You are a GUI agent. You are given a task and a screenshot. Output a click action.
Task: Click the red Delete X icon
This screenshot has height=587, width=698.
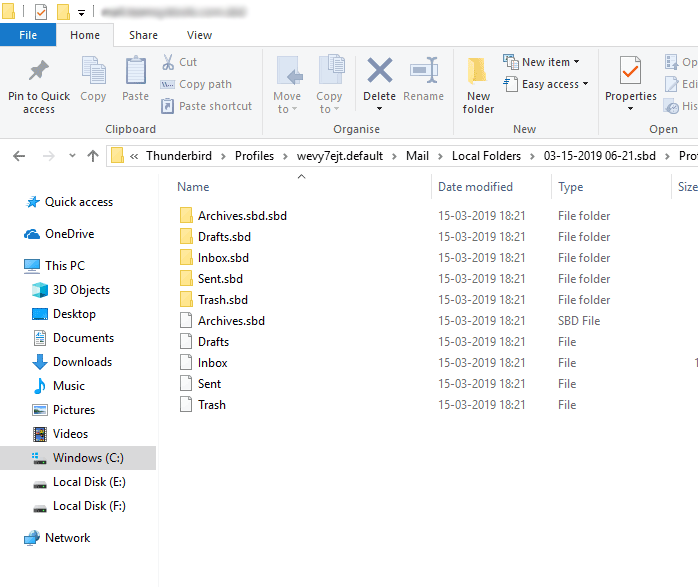(380, 70)
